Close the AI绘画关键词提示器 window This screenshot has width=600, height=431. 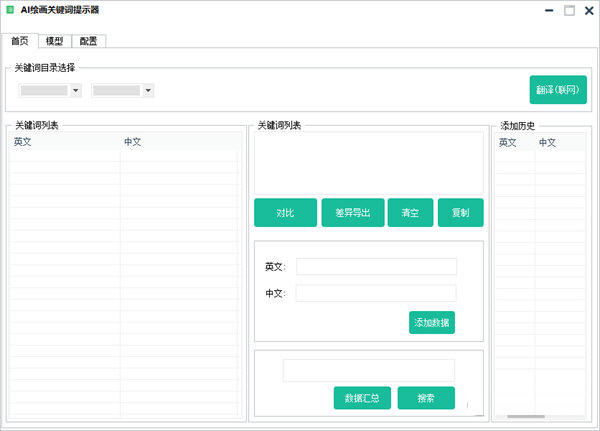pos(589,10)
